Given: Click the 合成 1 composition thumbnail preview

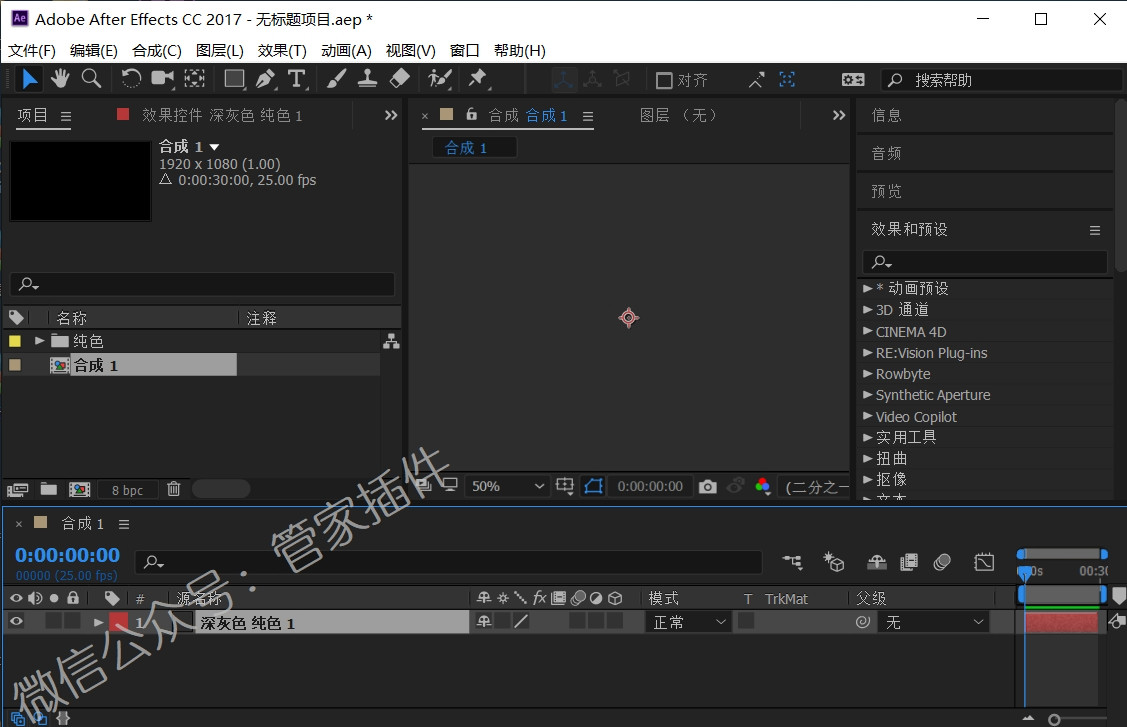Looking at the screenshot, I should [x=80, y=180].
